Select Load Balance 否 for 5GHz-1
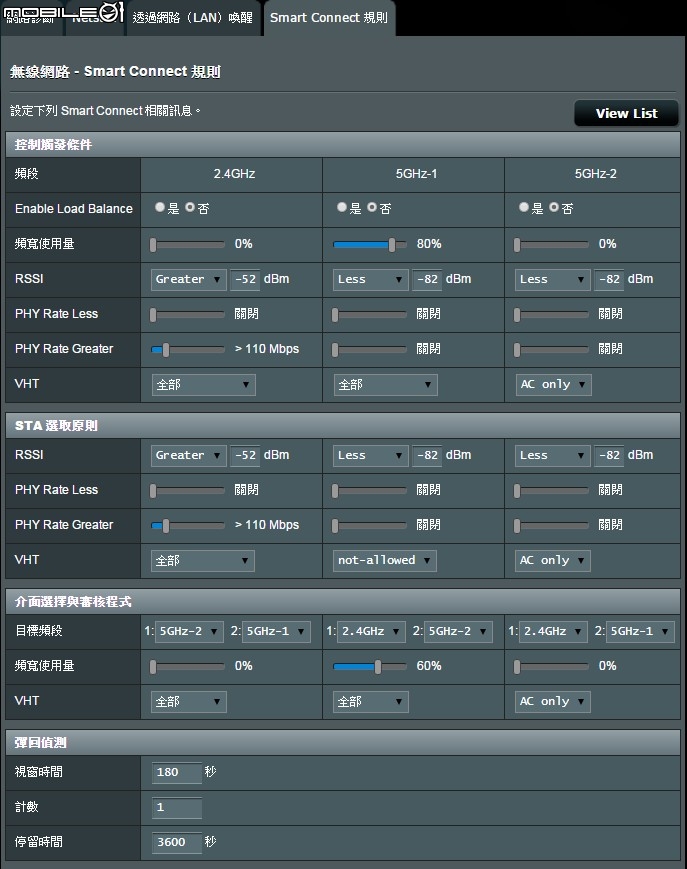The height and width of the screenshot is (869, 687). click(x=372, y=207)
